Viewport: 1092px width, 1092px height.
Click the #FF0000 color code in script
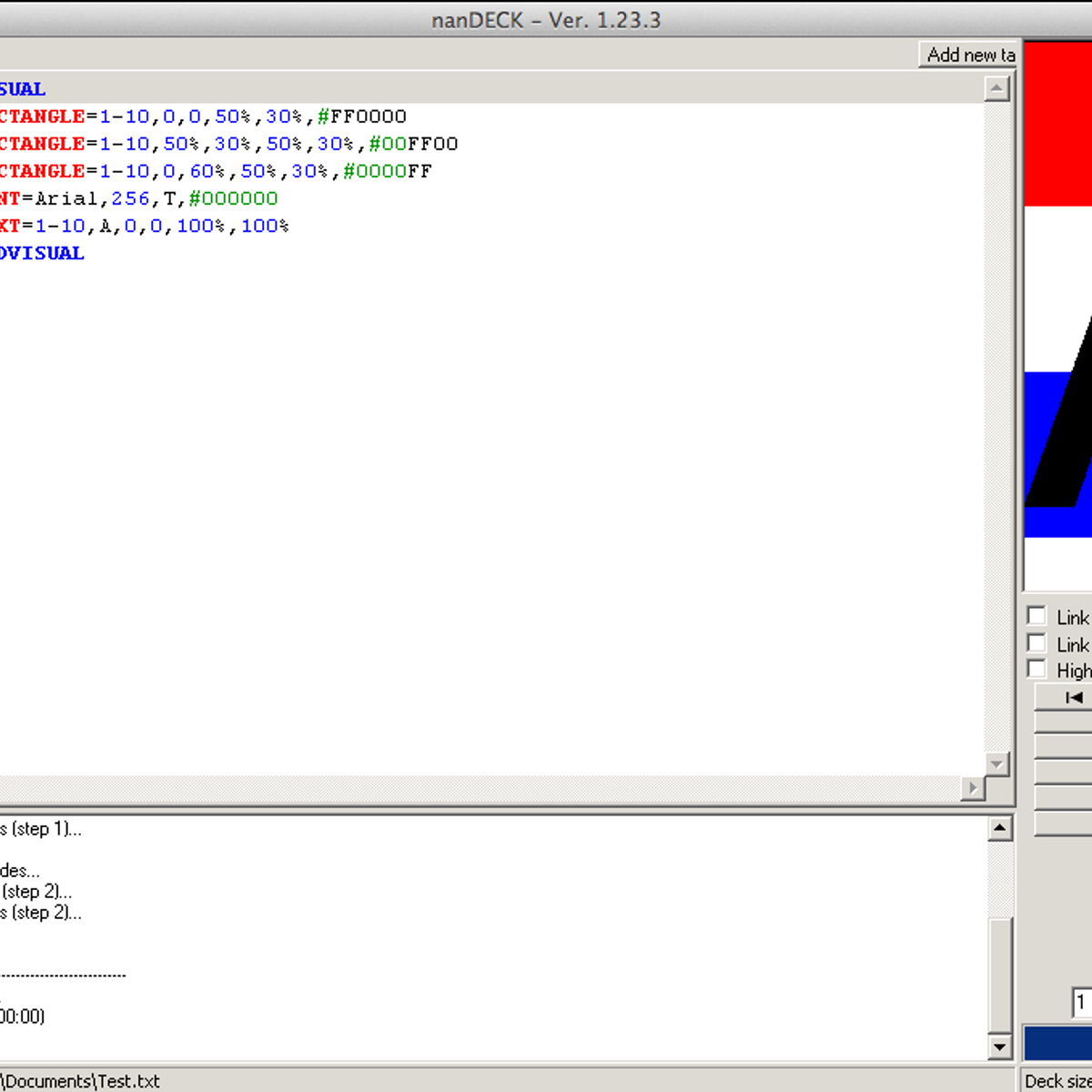click(x=364, y=116)
